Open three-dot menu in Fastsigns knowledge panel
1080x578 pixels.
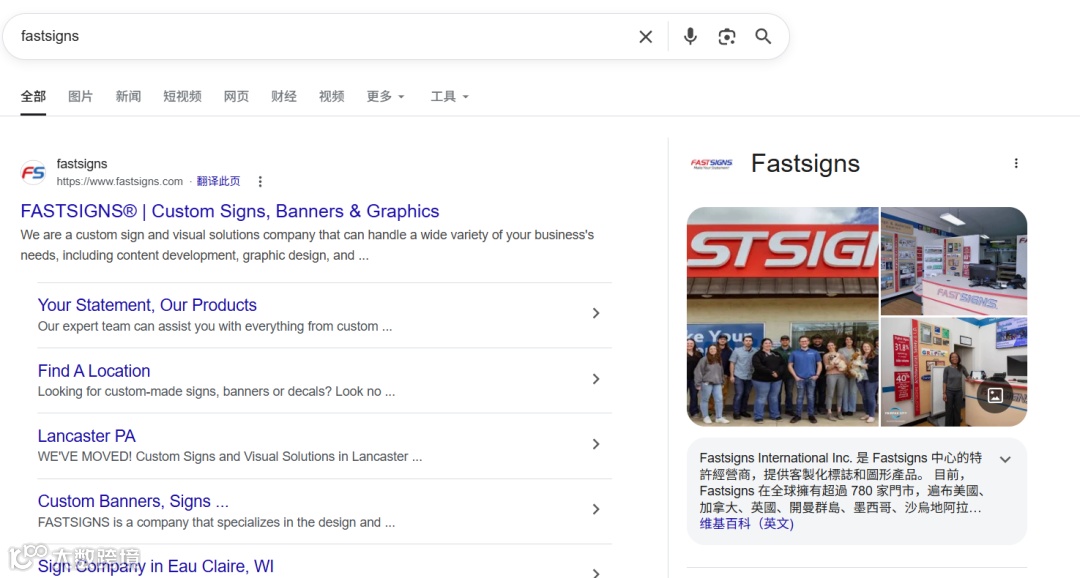tap(1016, 163)
